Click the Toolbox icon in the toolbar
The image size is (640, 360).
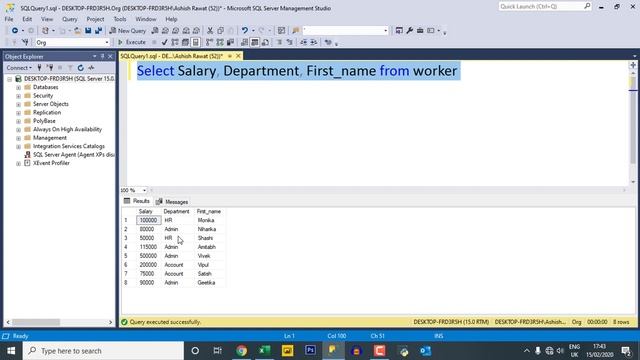pos(420,31)
